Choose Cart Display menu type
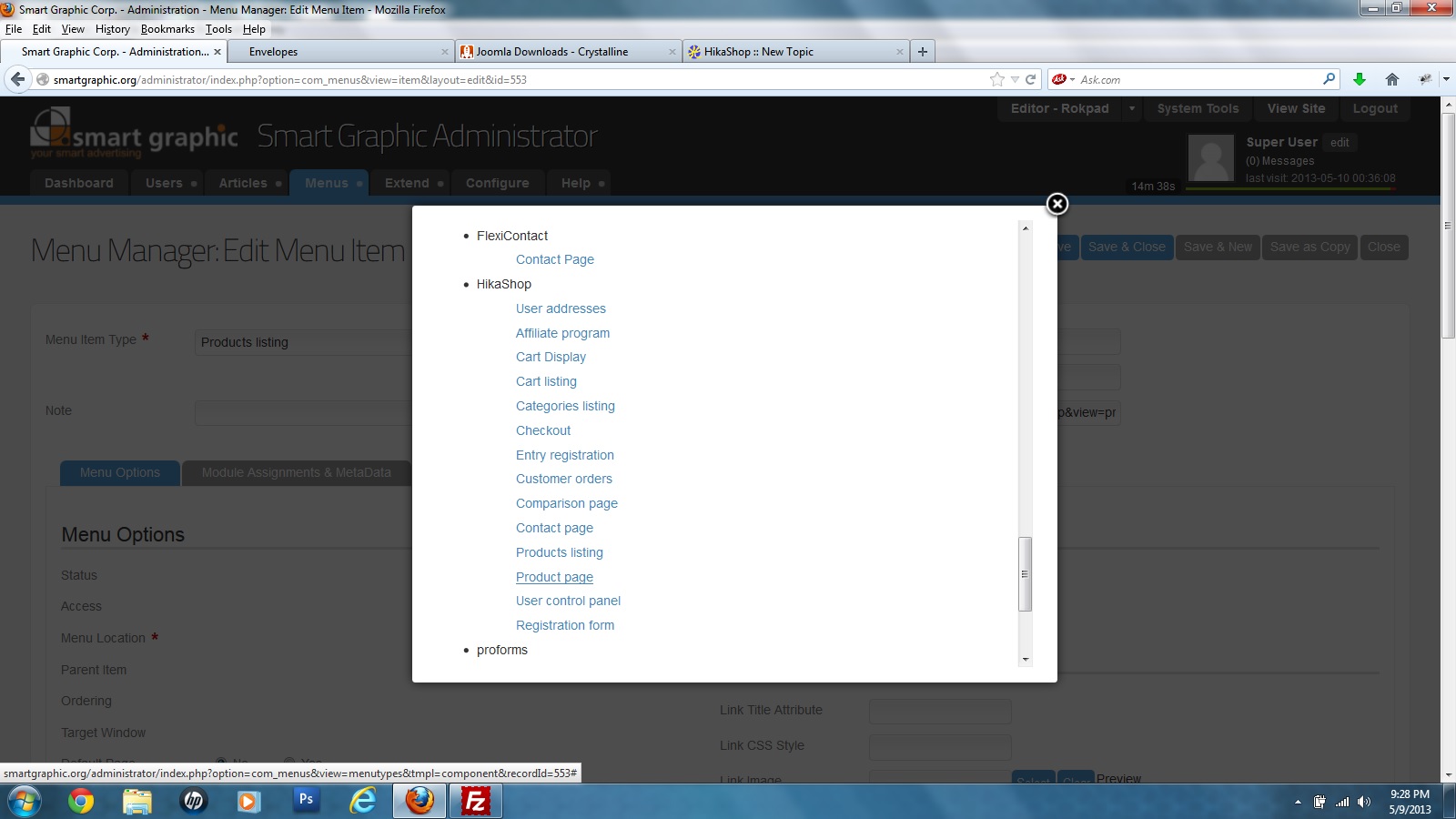This screenshot has height=819, width=1456. [551, 357]
